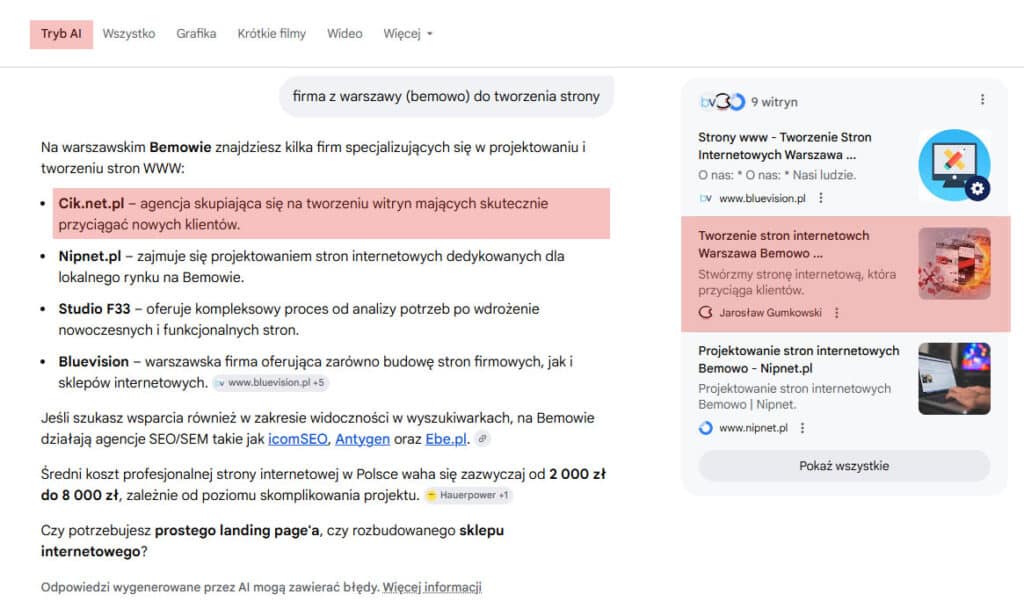Open the icomSEO link
Image resolution: width=1024 pixels, height=609 pixels.
click(x=296, y=438)
